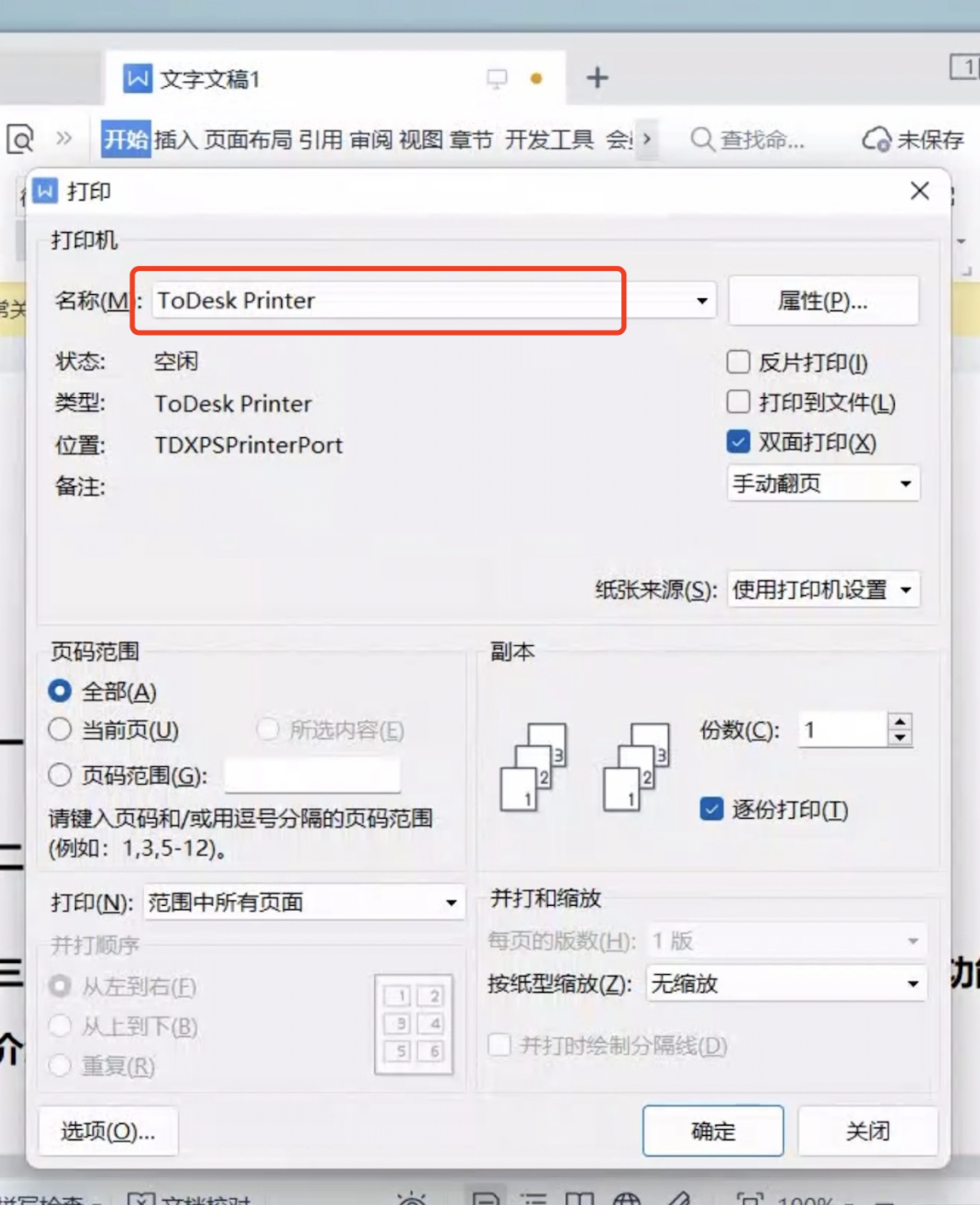The image size is (980, 1205).
Task: Enable 反片打印 checkbox
Action: (x=738, y=362)
